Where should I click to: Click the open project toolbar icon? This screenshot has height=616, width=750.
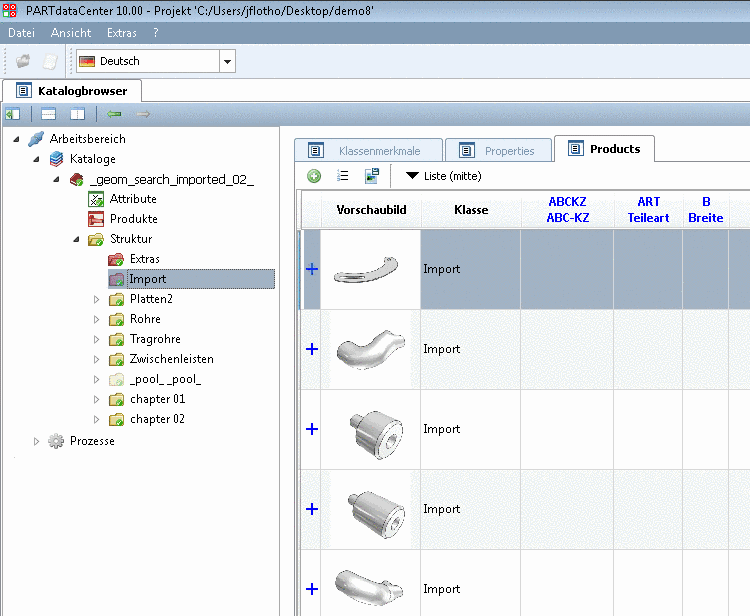23,61
